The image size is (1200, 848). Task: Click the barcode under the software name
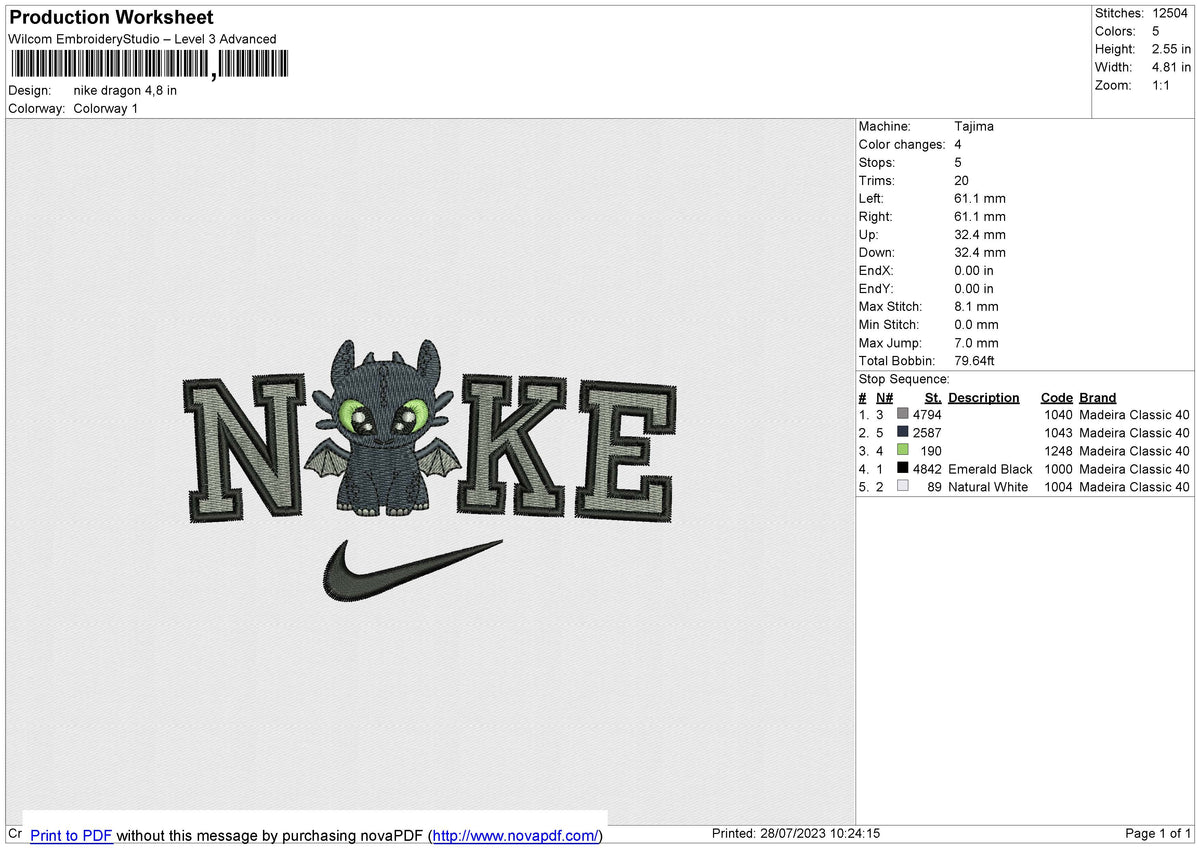(x=148, y=65)
